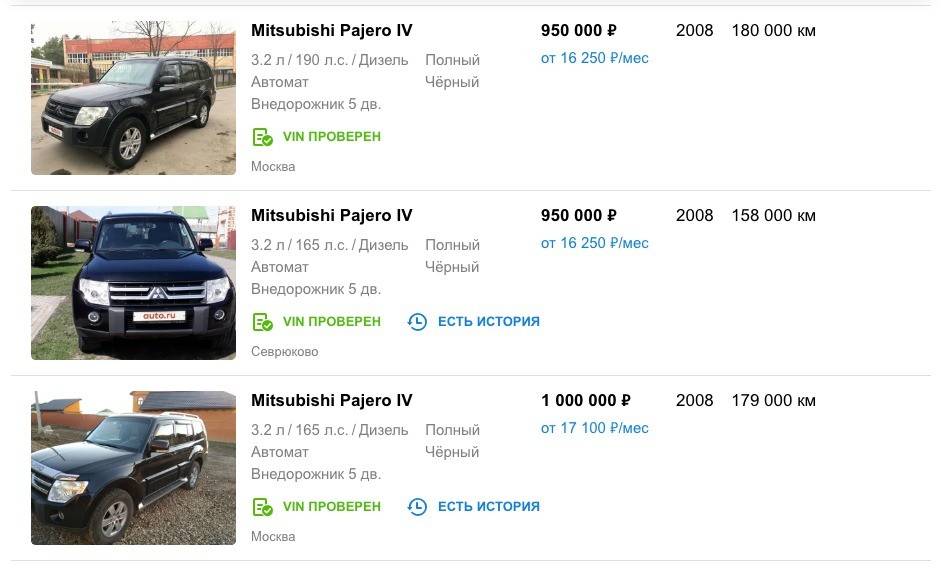
Task: View photo of first black Pajero side view
Action: coord(133,98)
